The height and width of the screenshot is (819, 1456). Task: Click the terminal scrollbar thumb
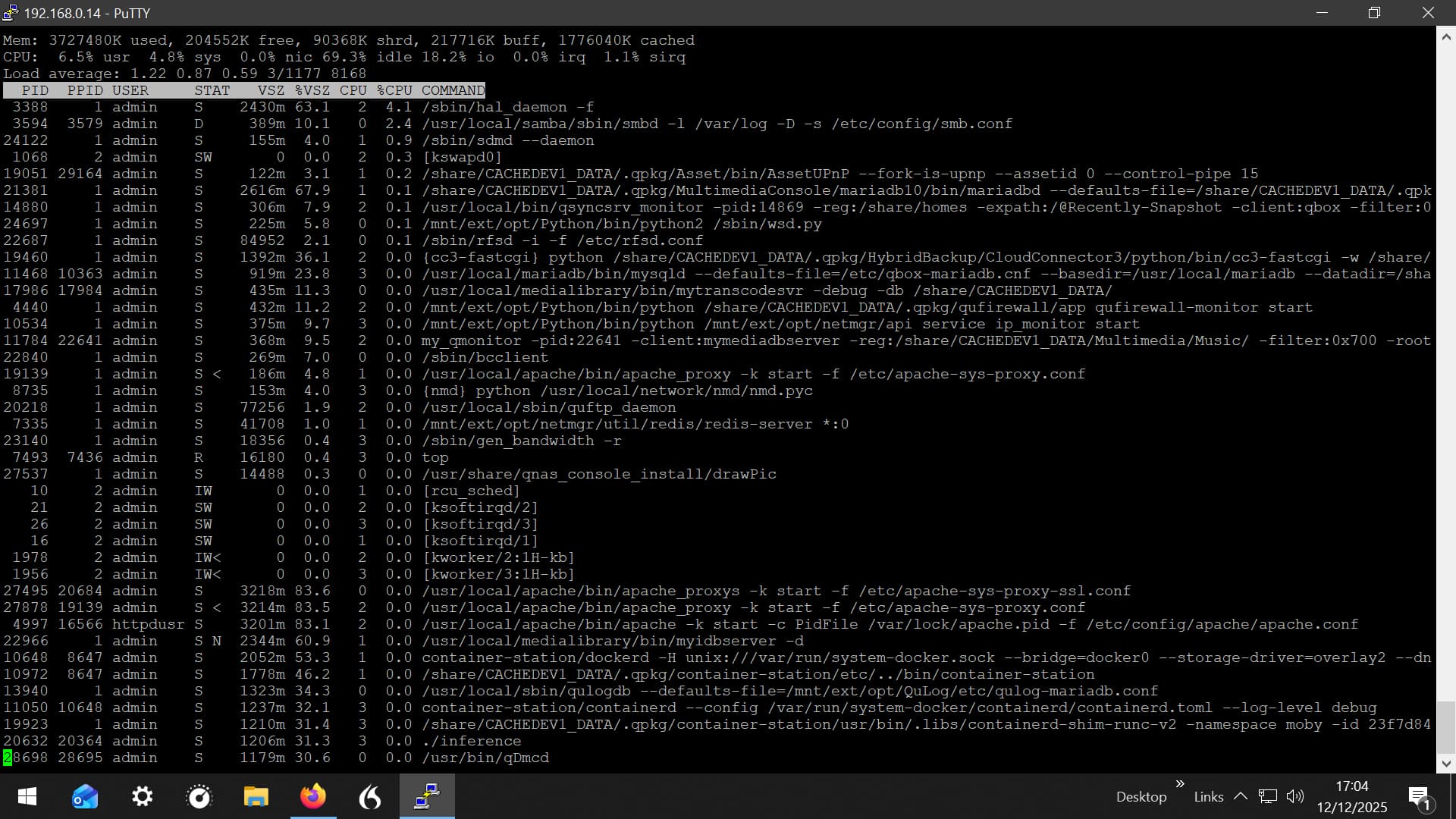coord(1445,726)
